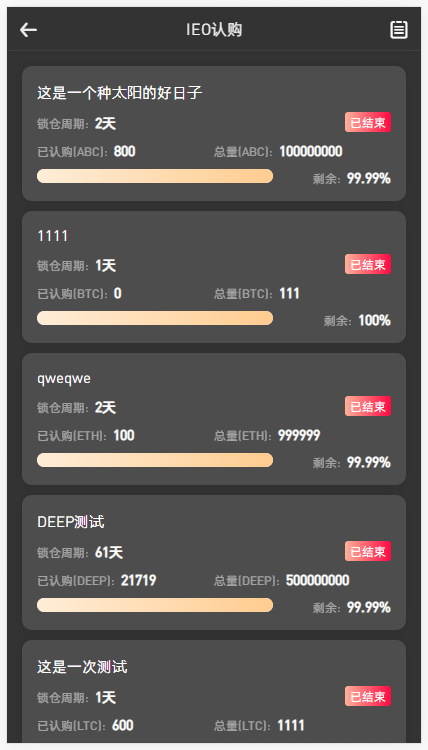Open the DEEP测试 project title
The height and width of the screenshot is (750, 428).
(71, 522)
